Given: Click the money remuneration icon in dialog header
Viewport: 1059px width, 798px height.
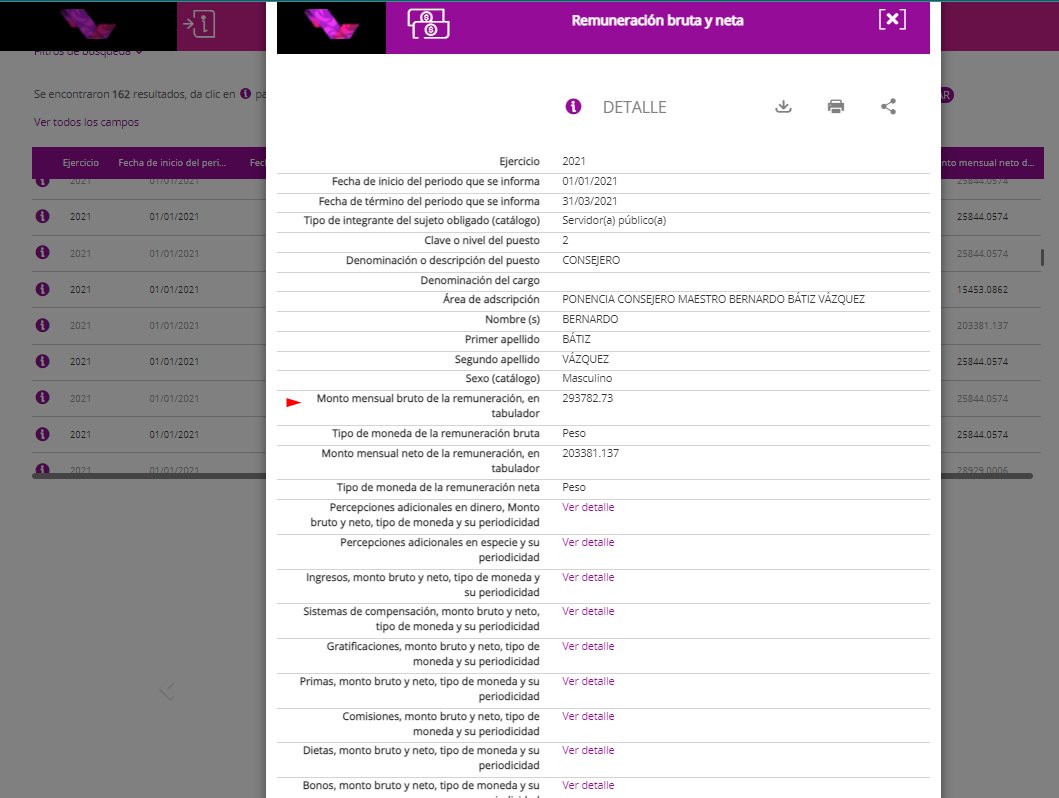Looking at the screenshot, I should click(428, 24).
